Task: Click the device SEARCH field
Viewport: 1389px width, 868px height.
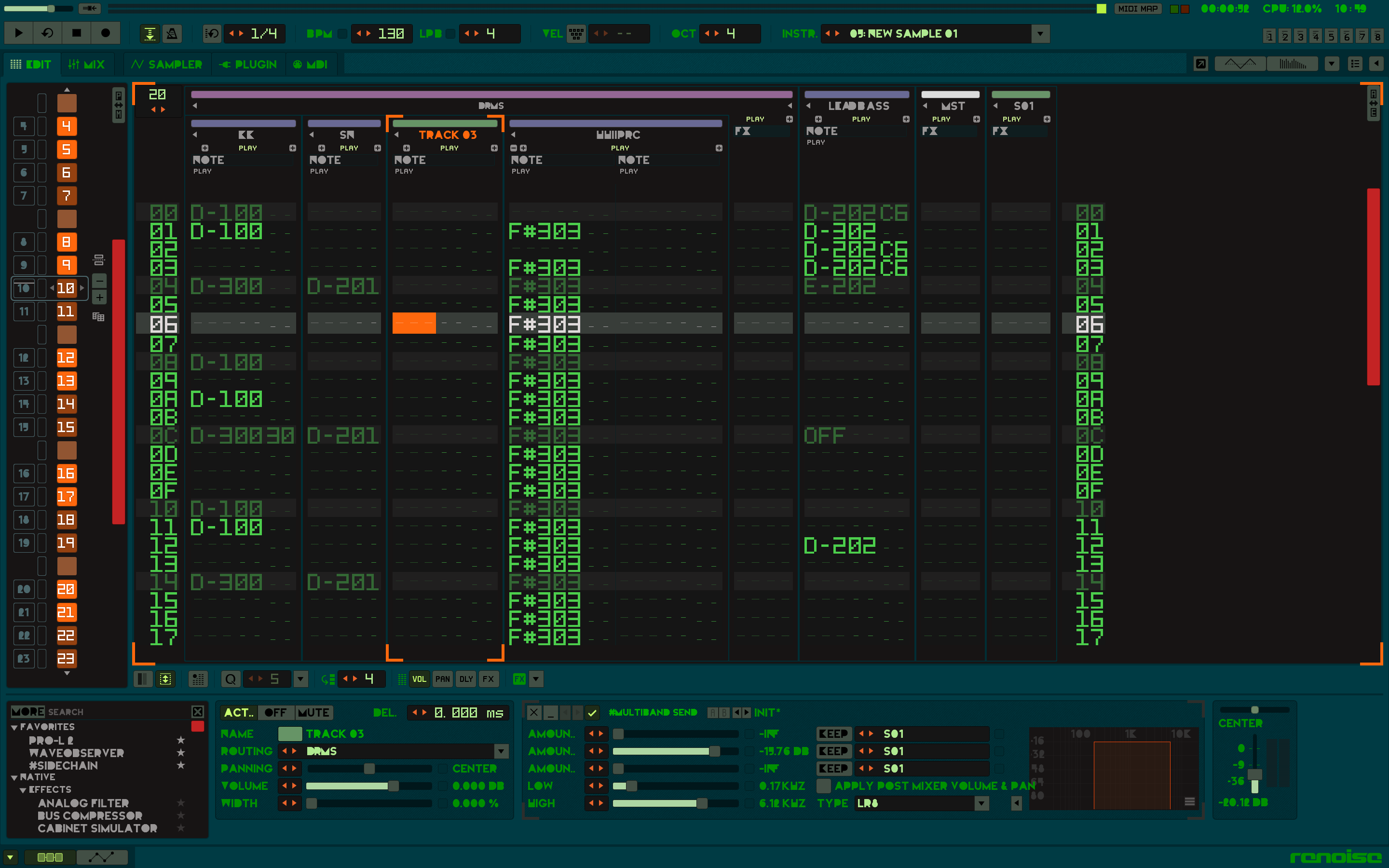Action: click(118, 712)
